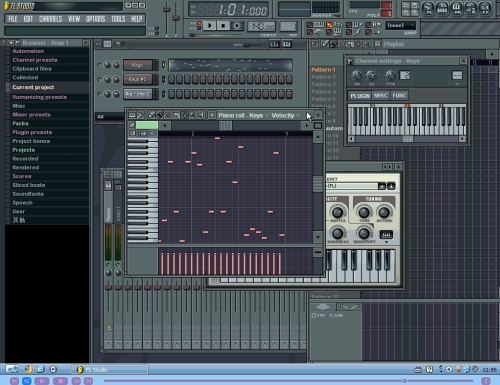Screen dimensions: 500x385
Task: Click the Piano roll horizontal scrollbar thumb
Action: [225, 125]
